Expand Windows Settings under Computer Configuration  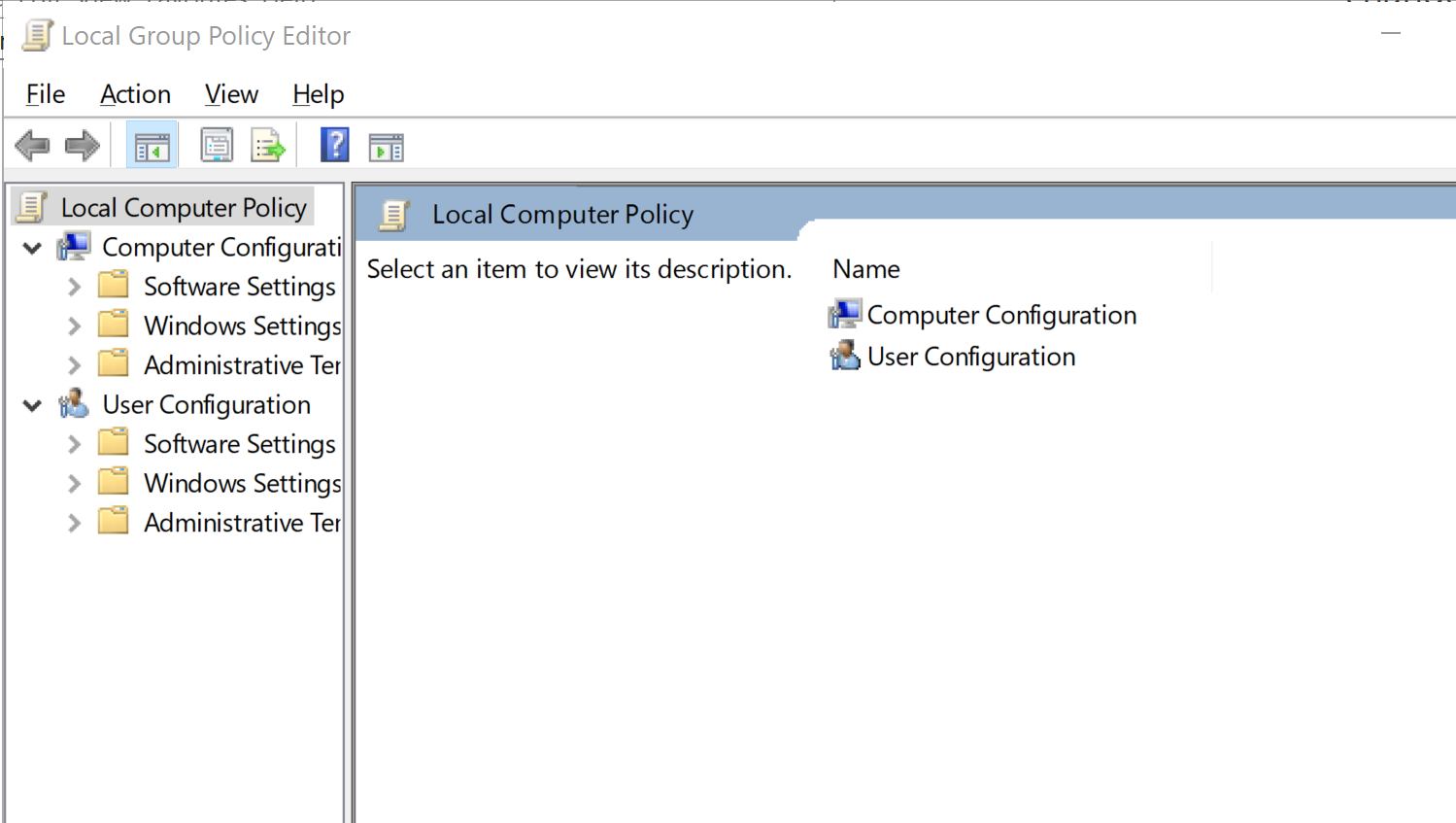(74, 326)
